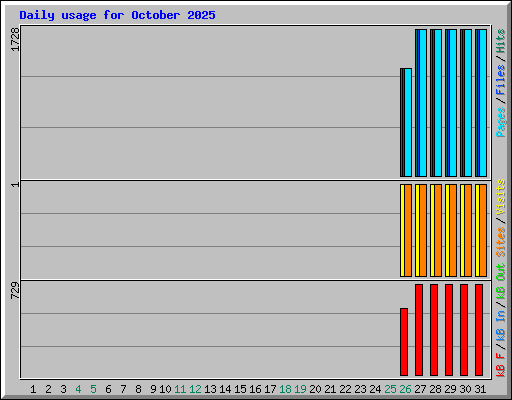Click the cyan hits bar for day 31

click(x=483, y=103)
